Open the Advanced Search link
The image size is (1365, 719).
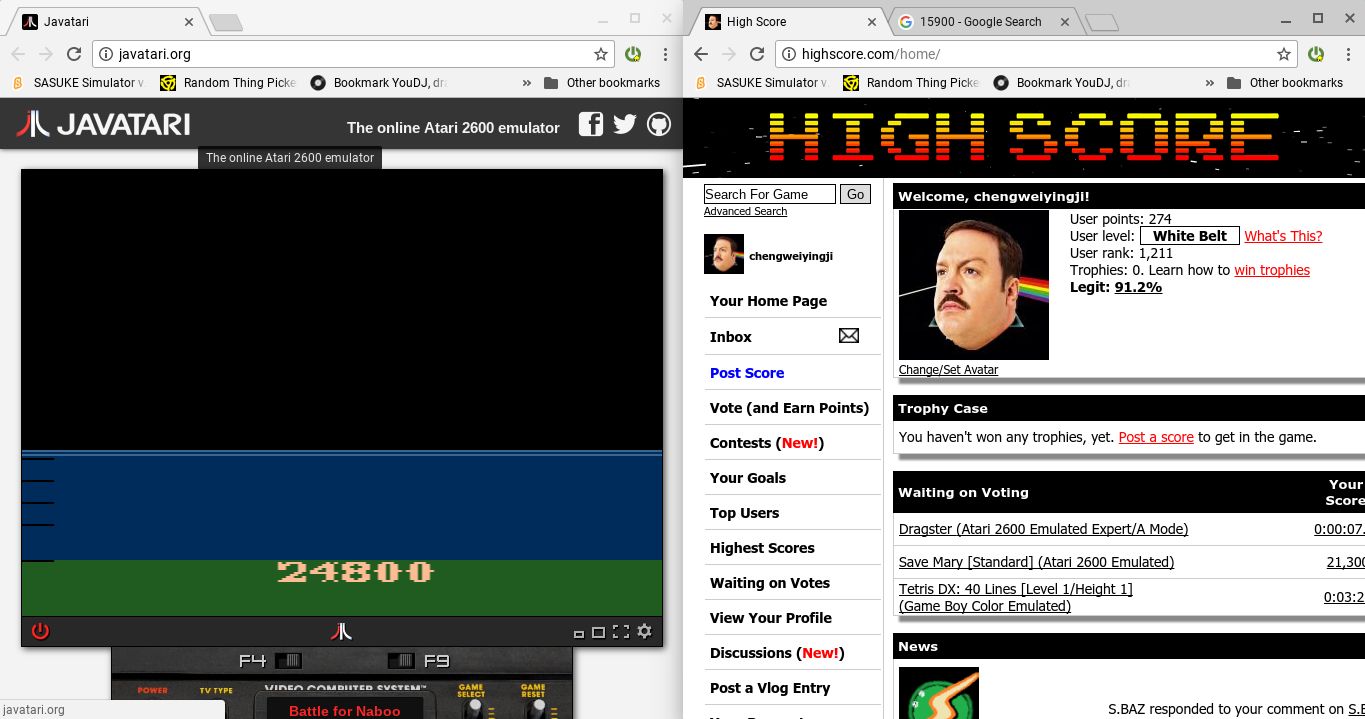[745, 212]
